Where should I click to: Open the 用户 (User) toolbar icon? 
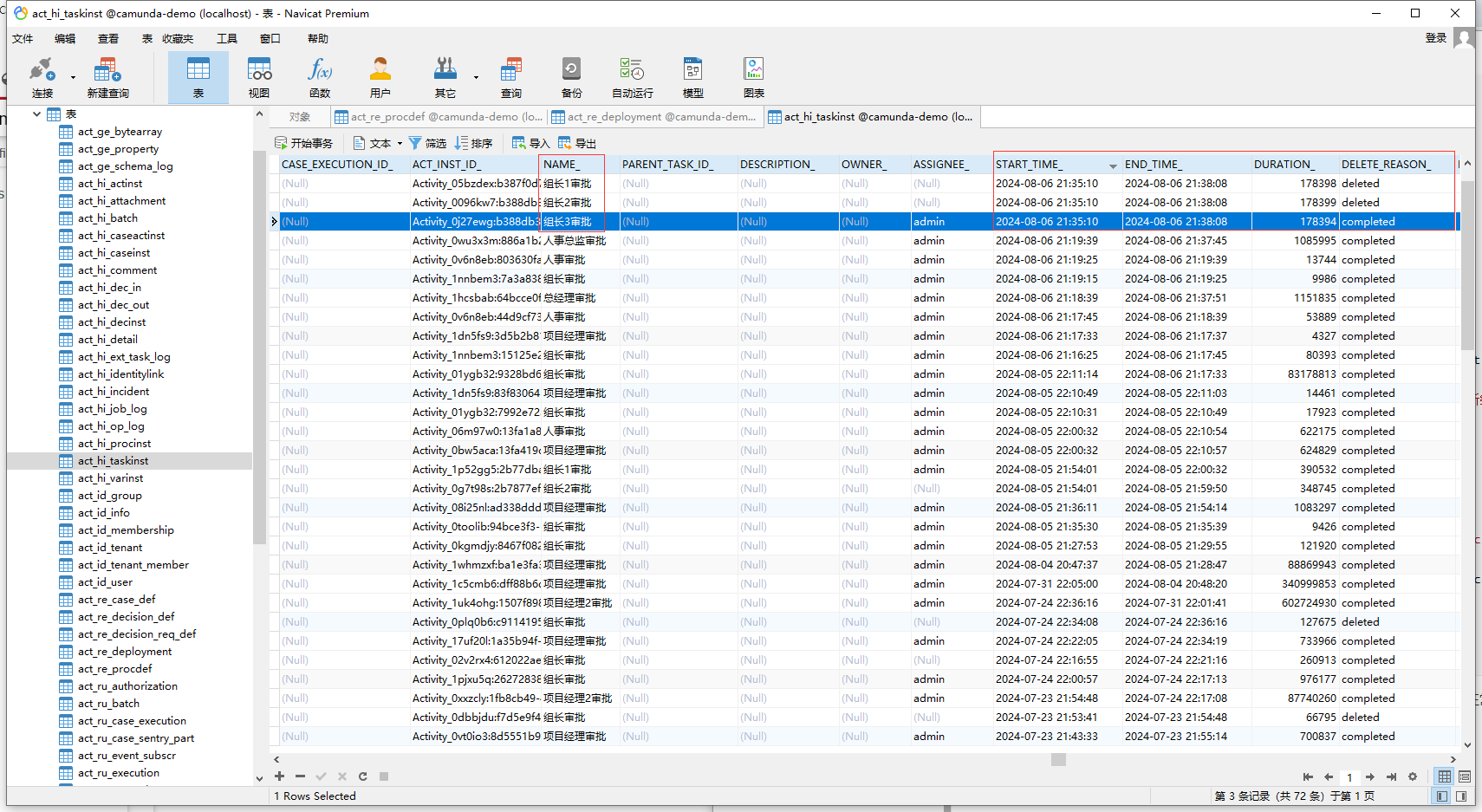coord(380,77)
